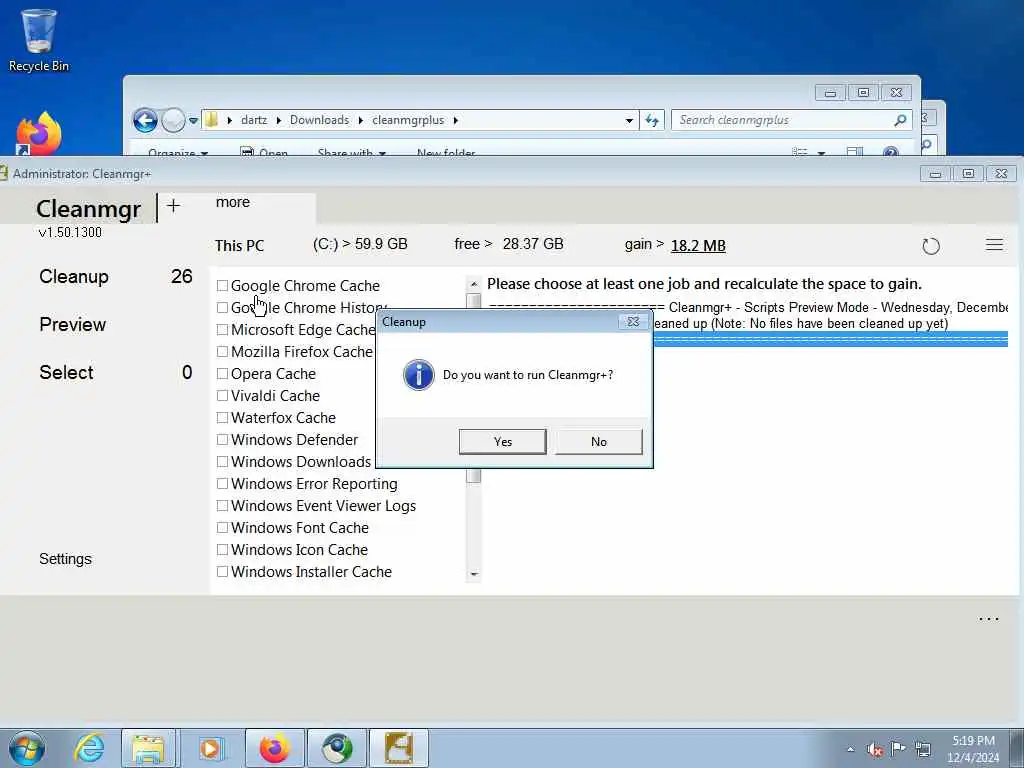This screenshot has height=768, width=1024.
Task: Check the Opera Cache box
Action: pyautogui.click(x=222, y=374)
